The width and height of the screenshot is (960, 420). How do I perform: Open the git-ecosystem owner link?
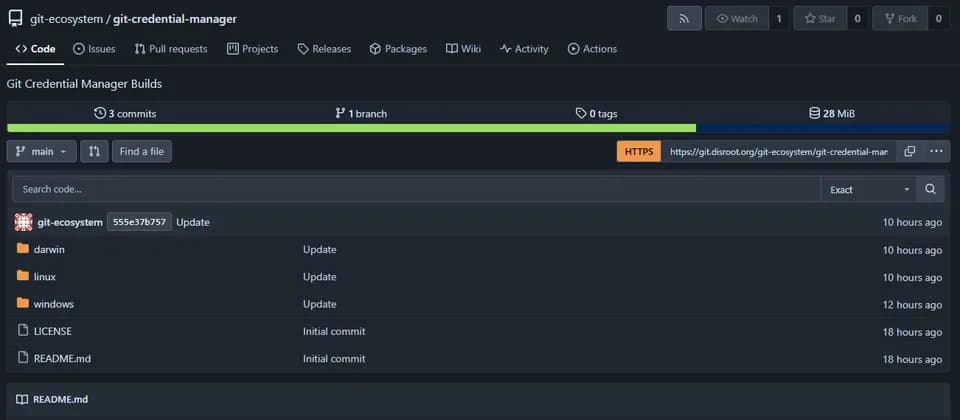(x=67, y=19)
